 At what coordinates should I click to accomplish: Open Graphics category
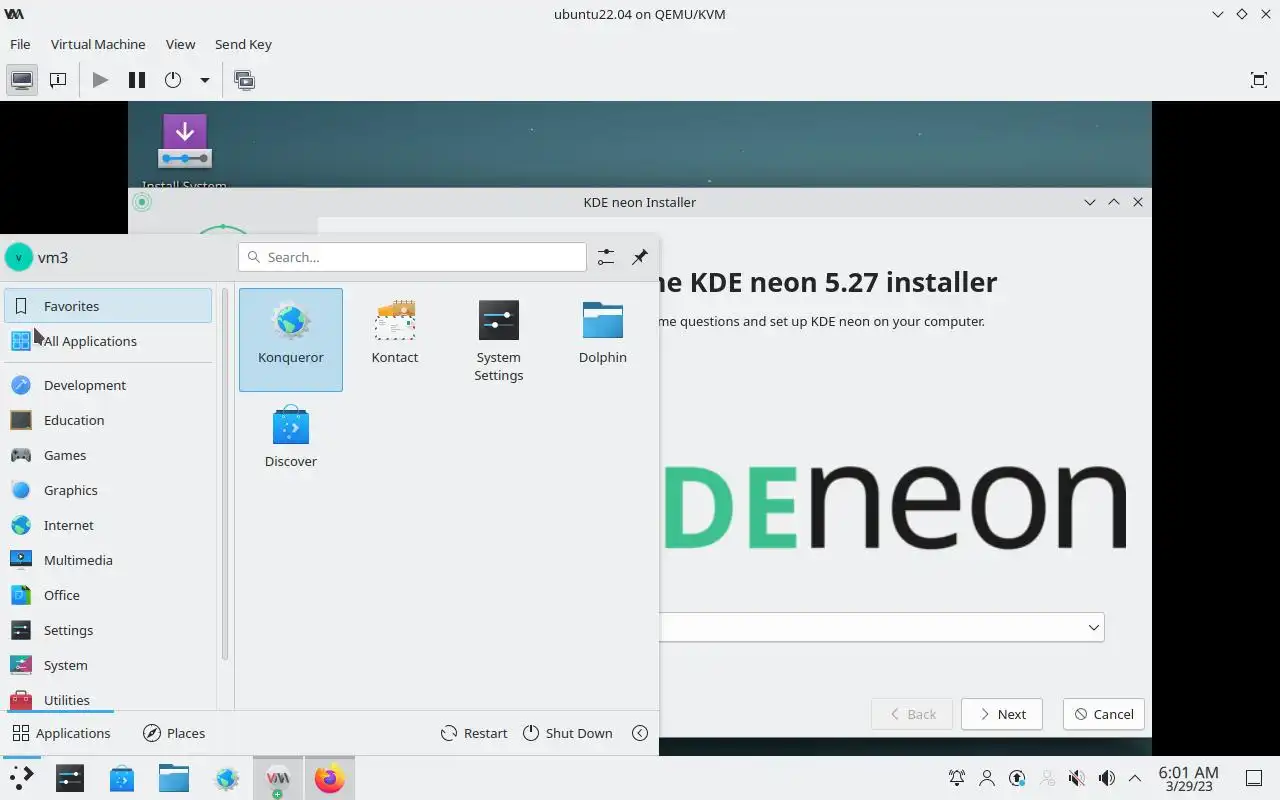pyautogui.click(x=108, y=490)
